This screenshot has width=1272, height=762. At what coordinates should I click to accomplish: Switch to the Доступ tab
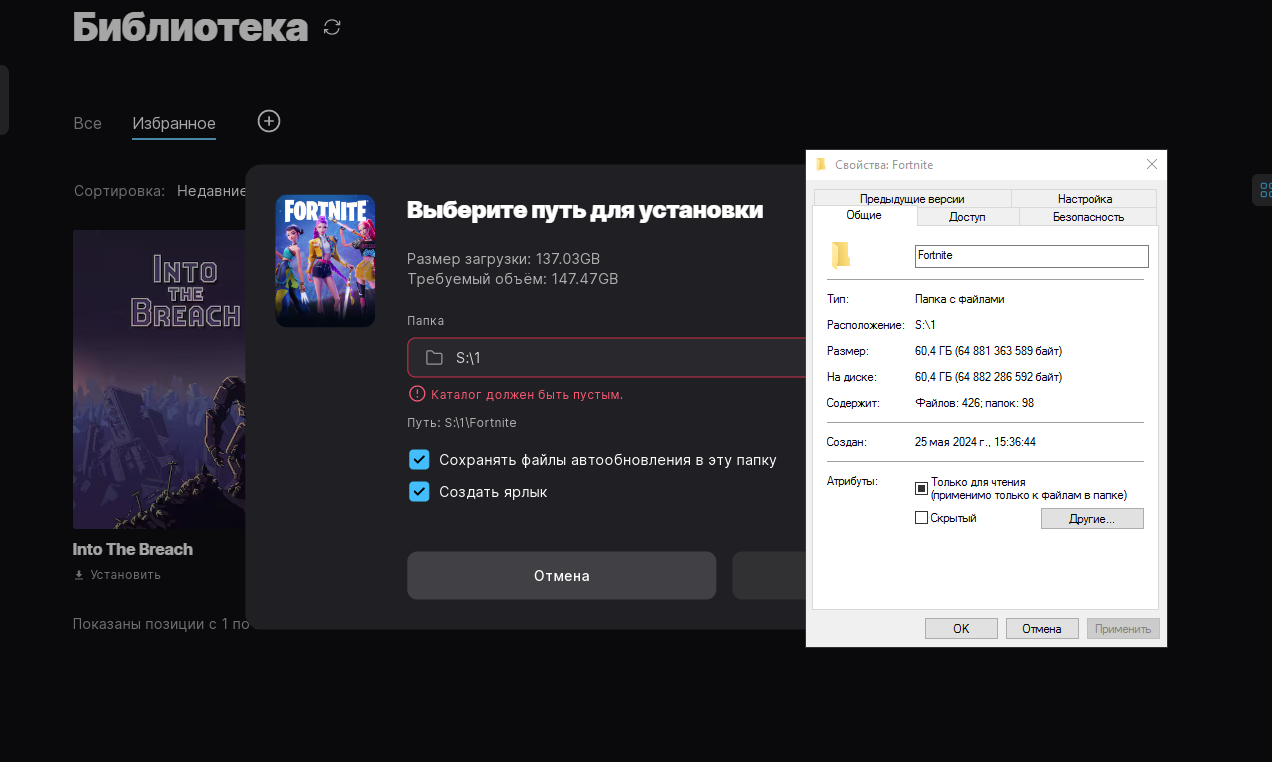tap(967, 217)
